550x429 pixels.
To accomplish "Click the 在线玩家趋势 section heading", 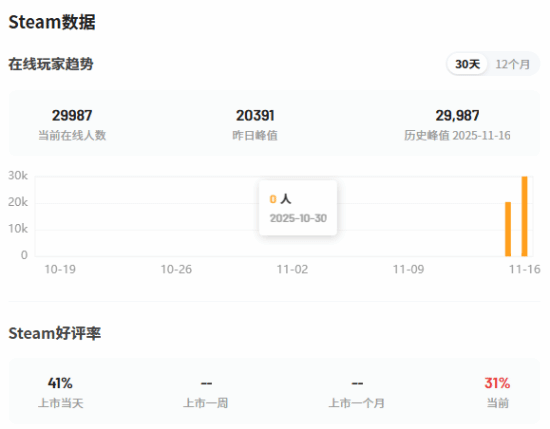I will coord(51,64).
